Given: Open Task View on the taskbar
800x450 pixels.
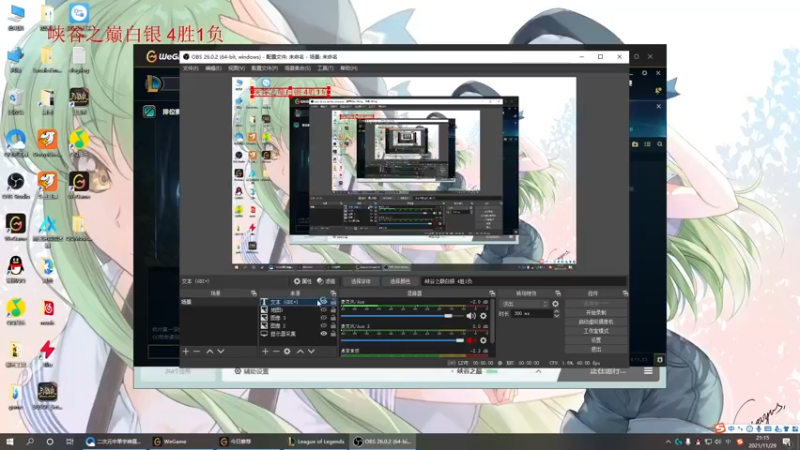Looking at the screenshot, I should click(70, 441).
